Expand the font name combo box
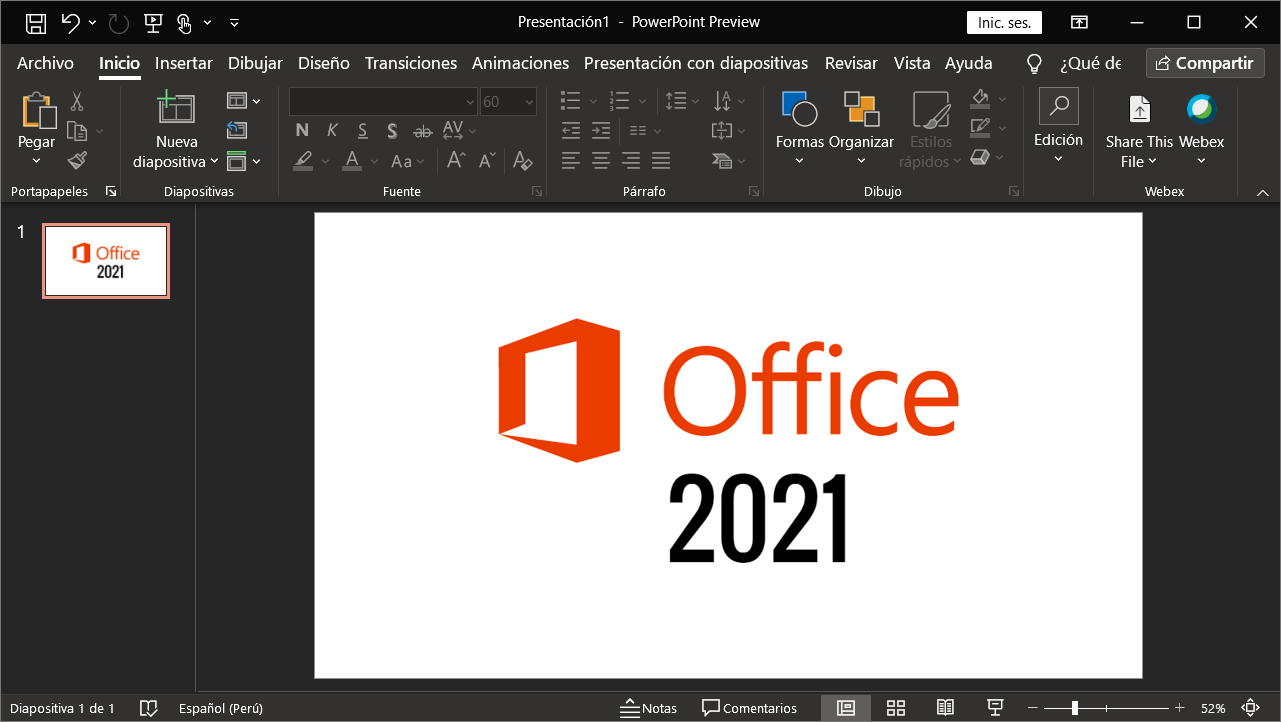This screenshot has height=722, width=1281. 470,102
